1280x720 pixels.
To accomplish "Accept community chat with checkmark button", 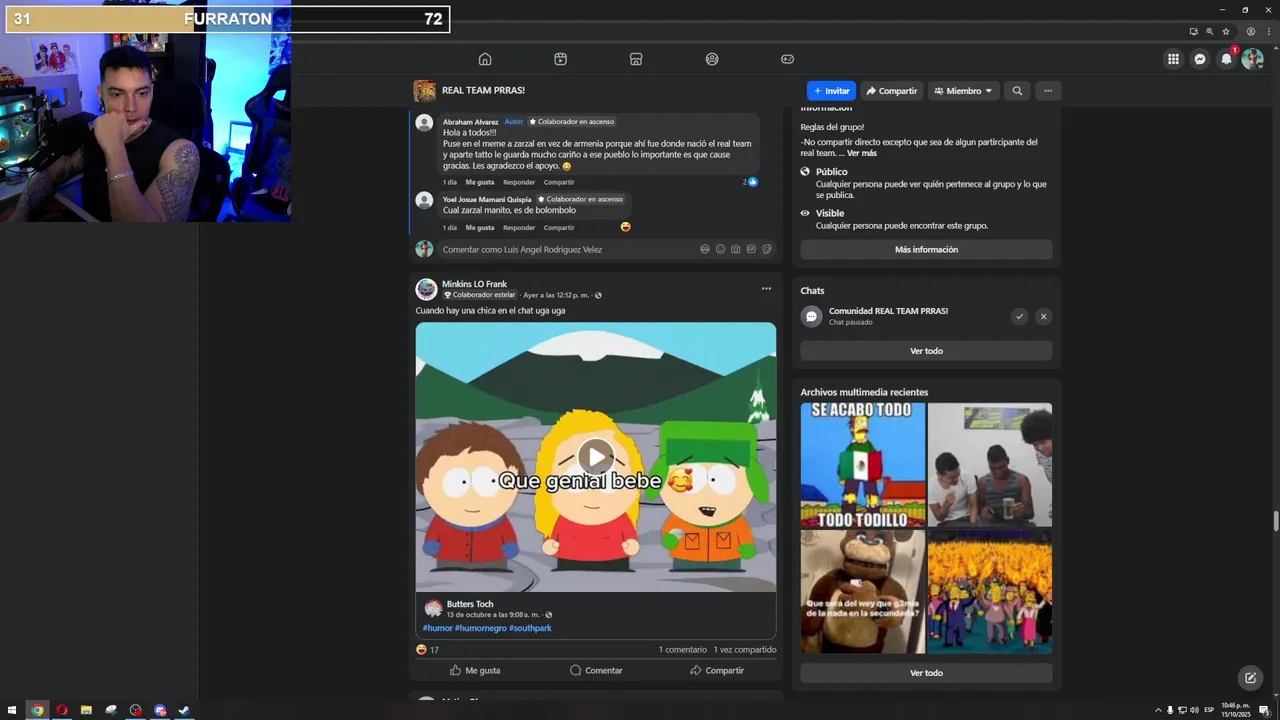I will [x=1019, y=316].
